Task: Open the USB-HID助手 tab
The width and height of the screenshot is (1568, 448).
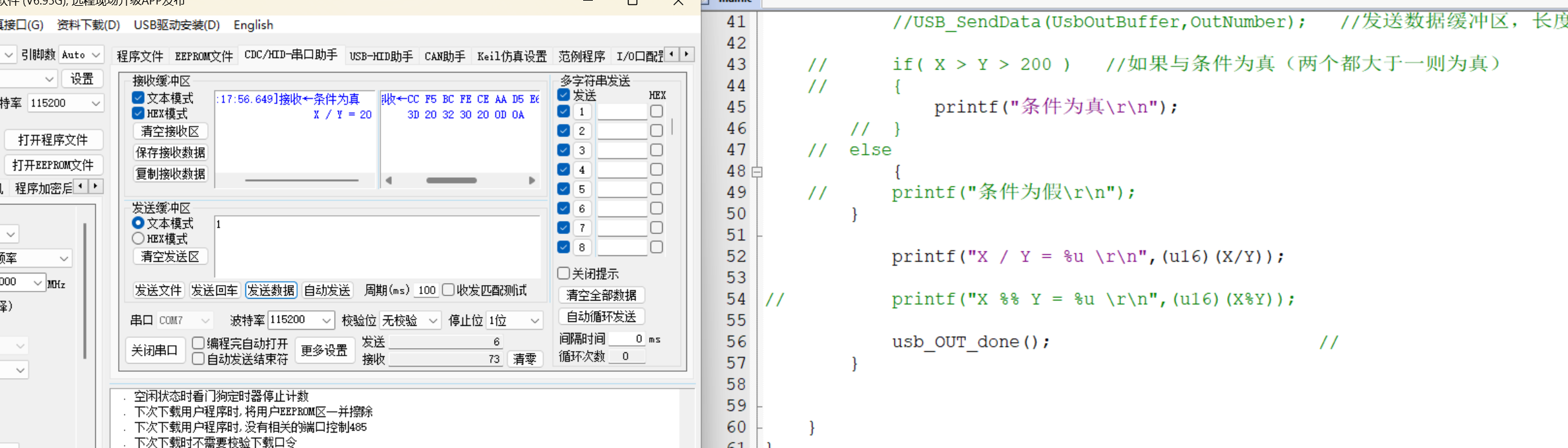Action: [x=381, y=56]
